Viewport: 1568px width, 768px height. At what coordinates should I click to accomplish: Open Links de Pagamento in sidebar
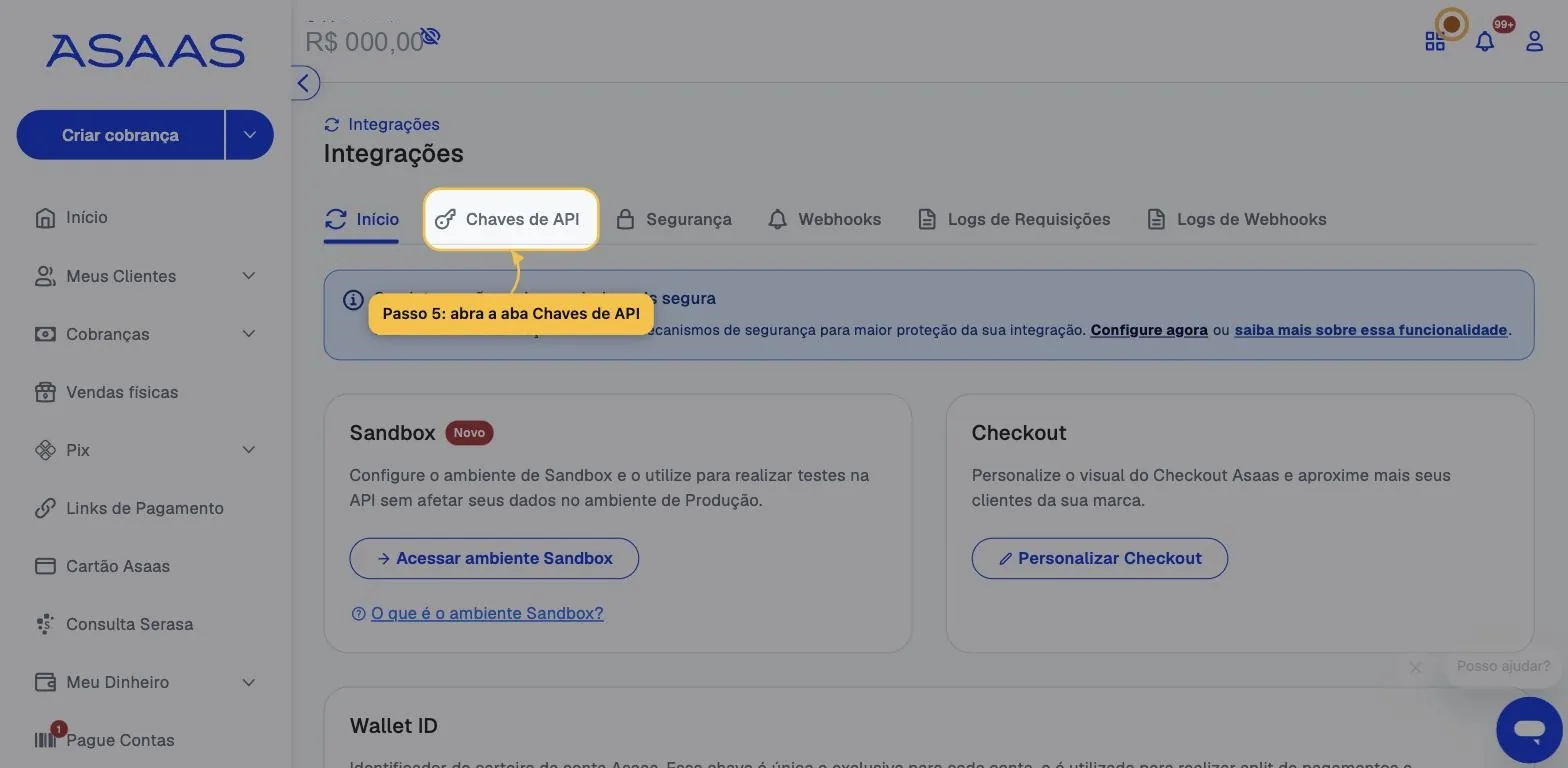click(145, 508)
